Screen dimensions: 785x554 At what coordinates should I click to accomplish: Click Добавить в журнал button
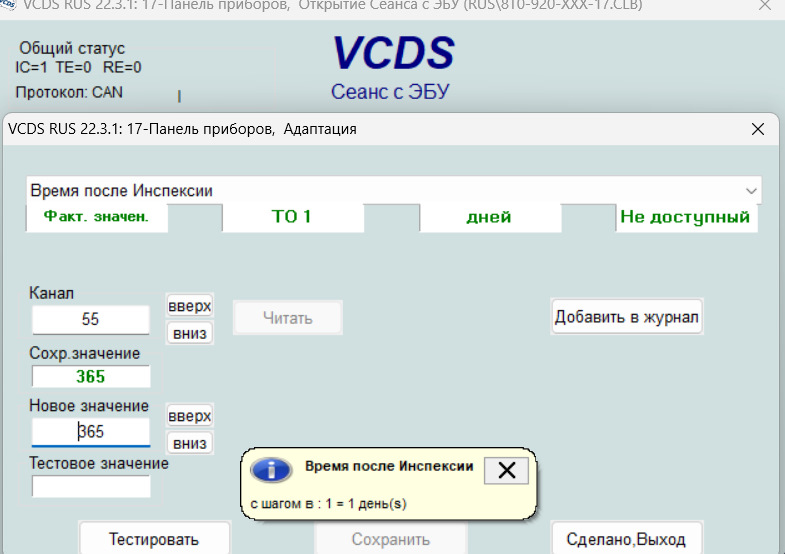tap(627, 317)
